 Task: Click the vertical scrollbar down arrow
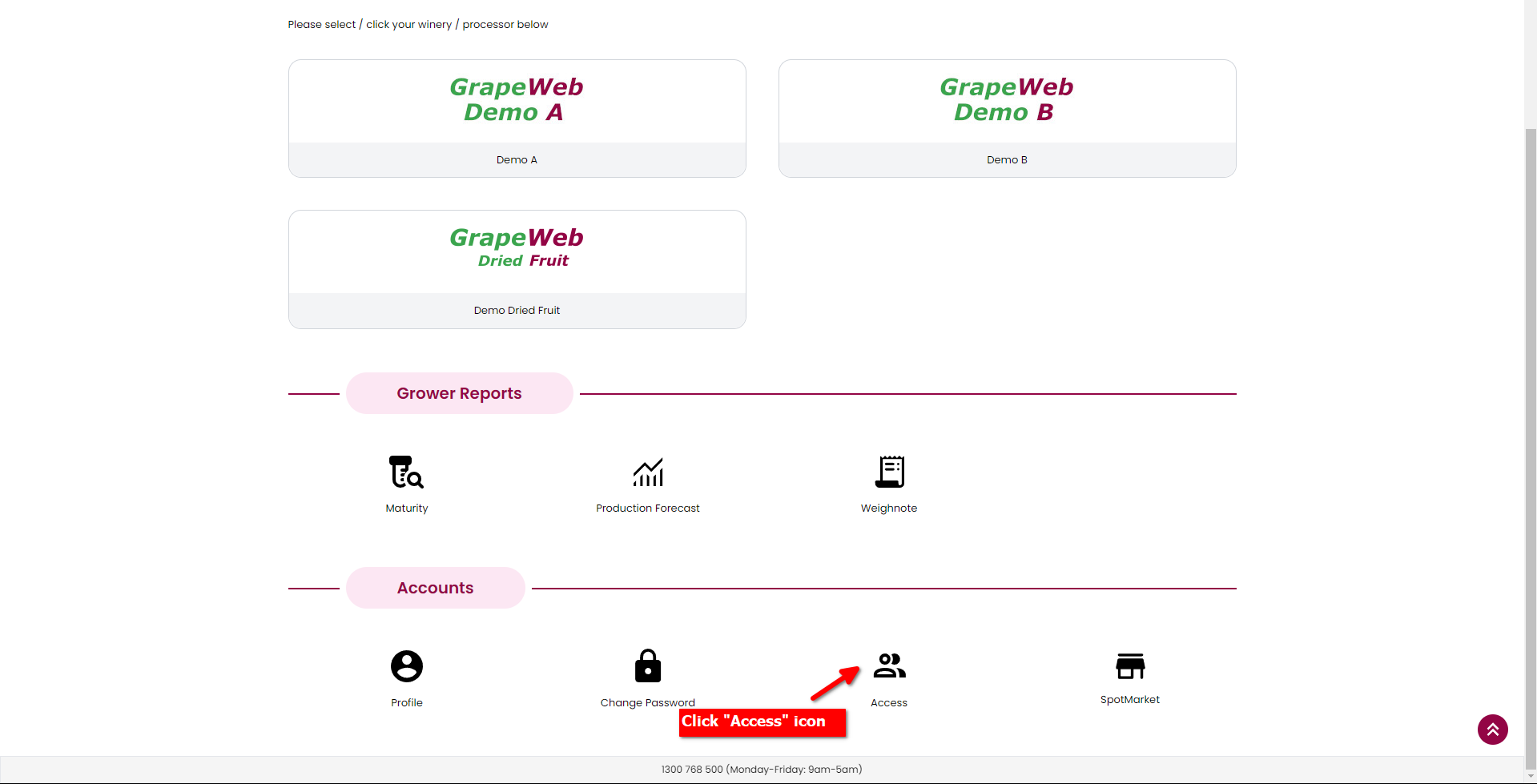(x=1531, y=776)
